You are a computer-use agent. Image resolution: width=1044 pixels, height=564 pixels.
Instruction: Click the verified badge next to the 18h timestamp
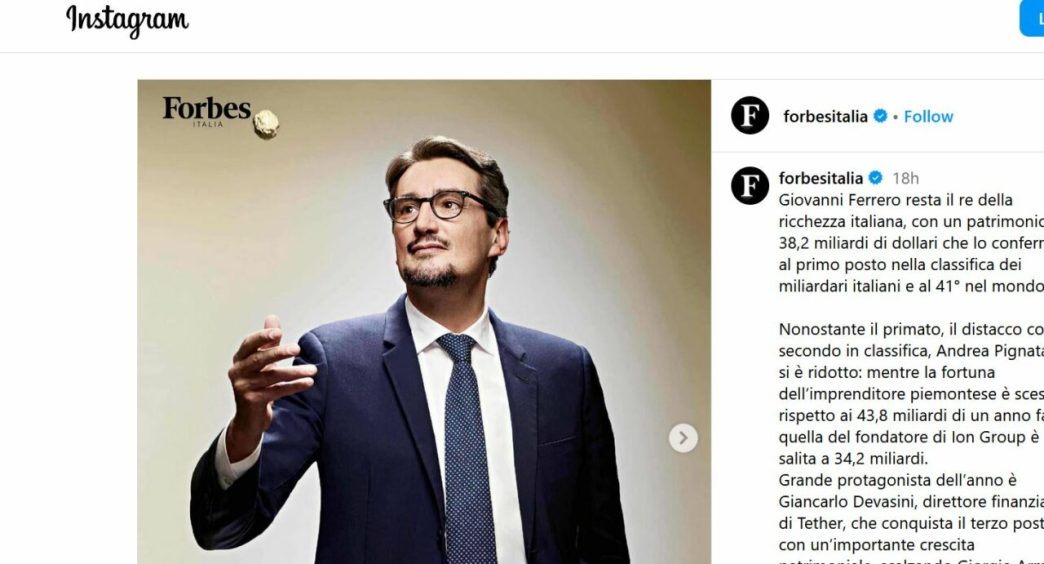point(876,178)
